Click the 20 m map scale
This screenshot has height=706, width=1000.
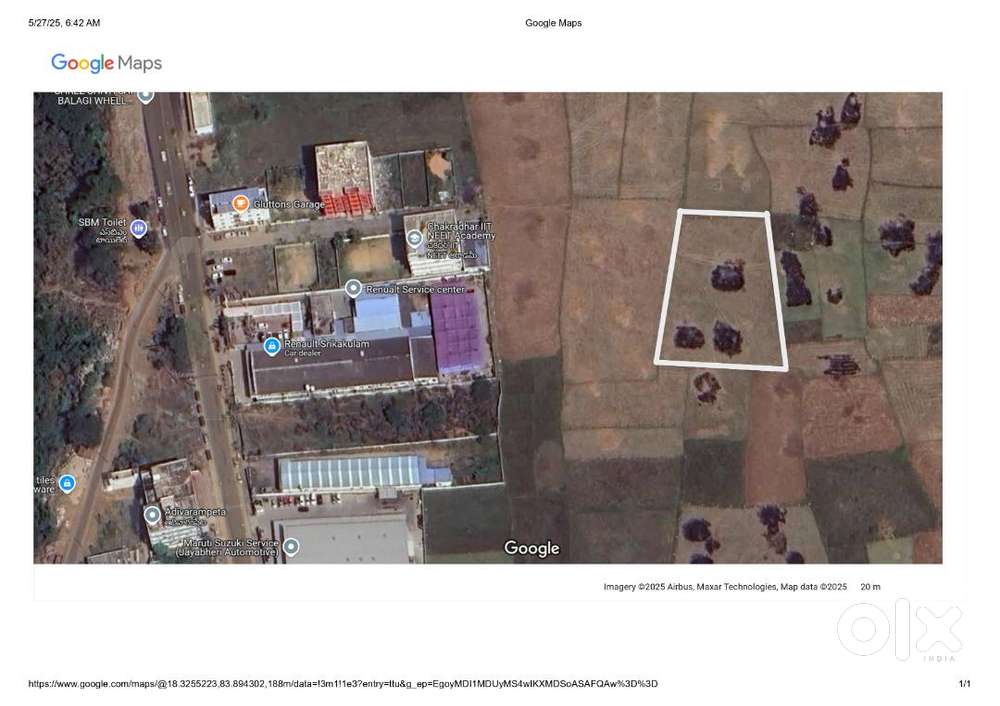tap(870, 587)
